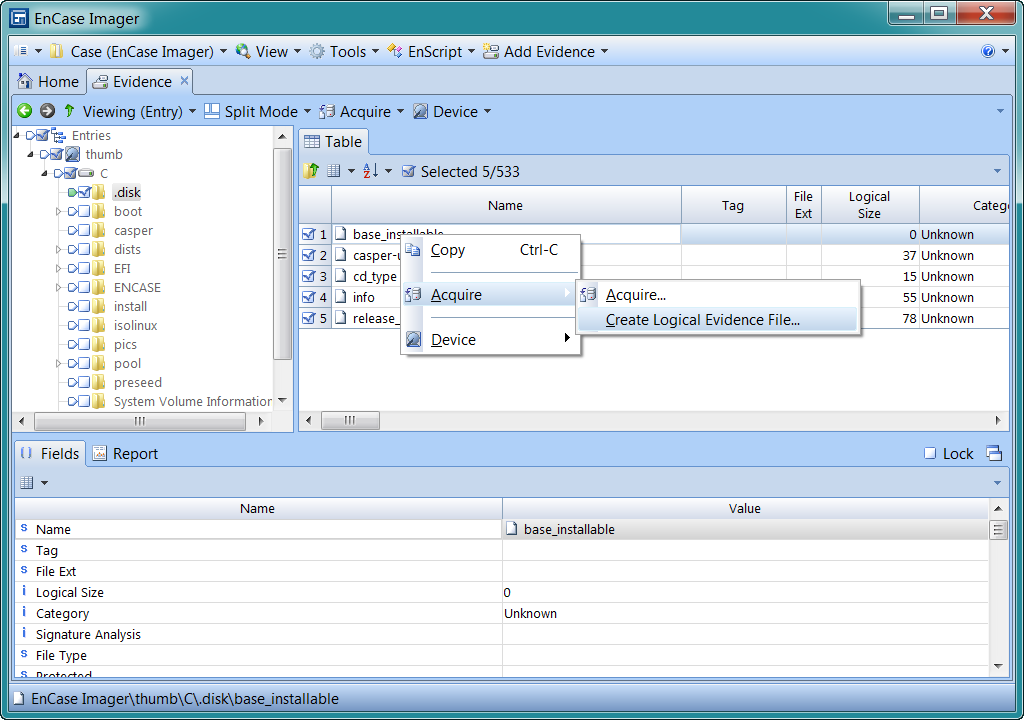Click the Split Mode panel icon
This screenshot has height=720, width=1024.
212,111
